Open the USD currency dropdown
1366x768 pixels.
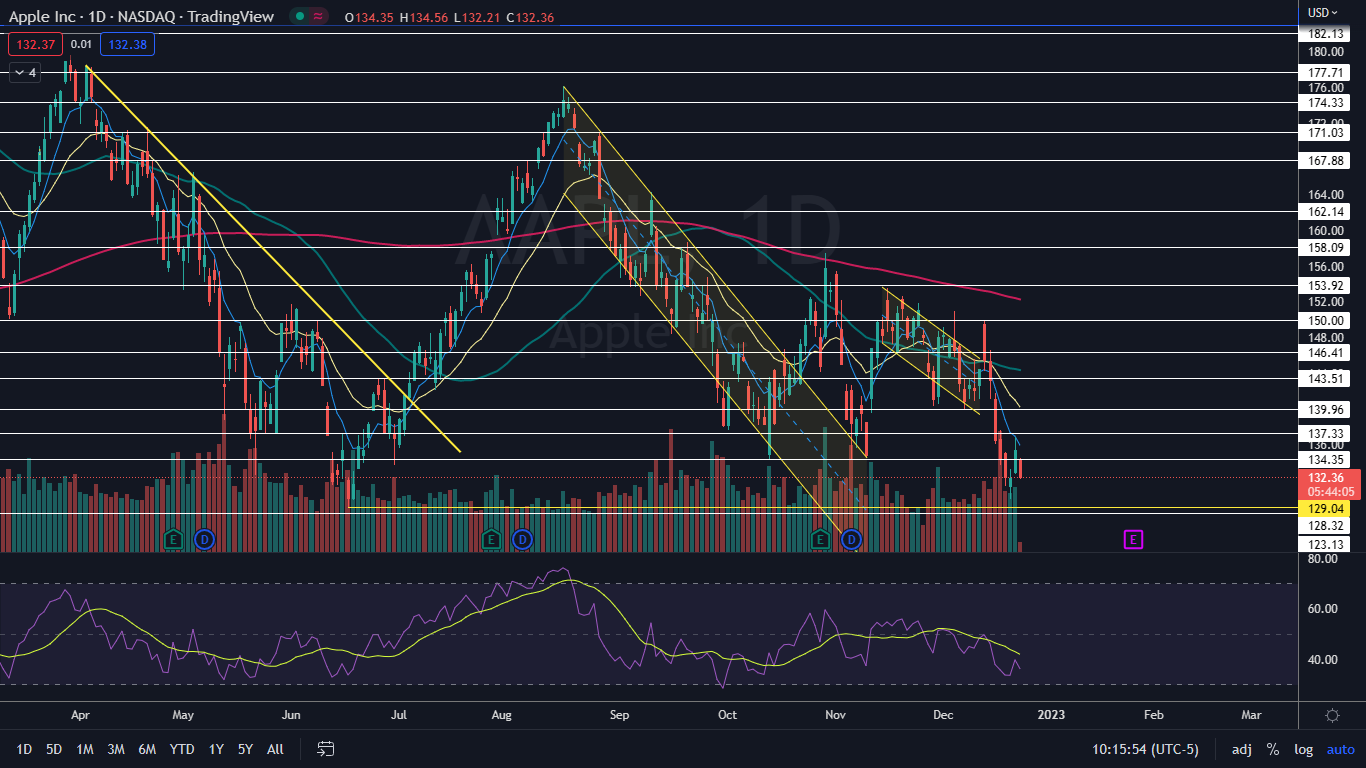1323,12
